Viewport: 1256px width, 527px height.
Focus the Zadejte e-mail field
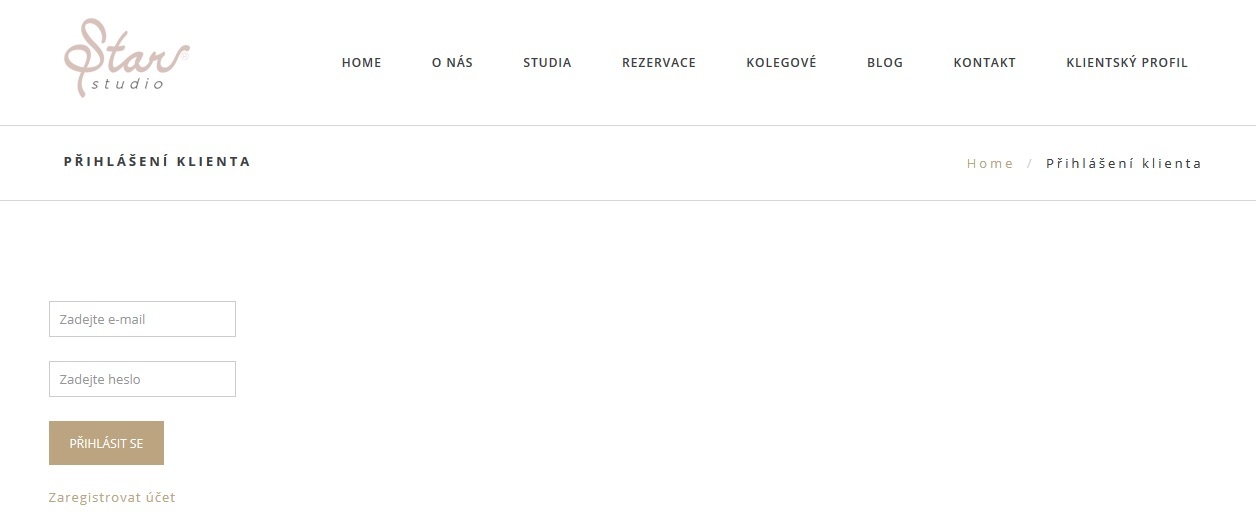pyautogui.click(x=142, y=319)
